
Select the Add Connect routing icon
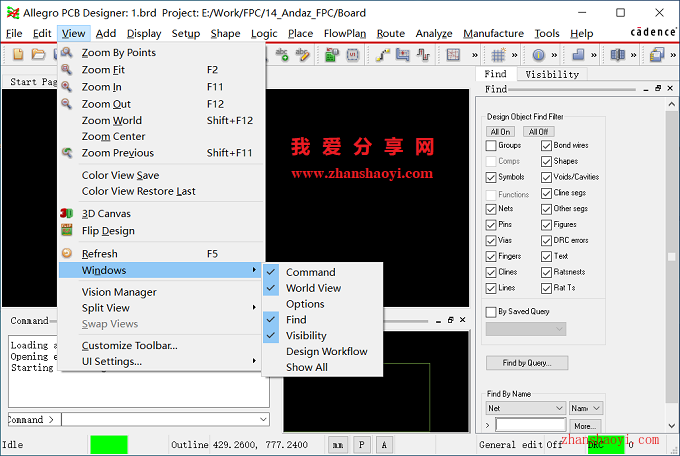[382, 55]
